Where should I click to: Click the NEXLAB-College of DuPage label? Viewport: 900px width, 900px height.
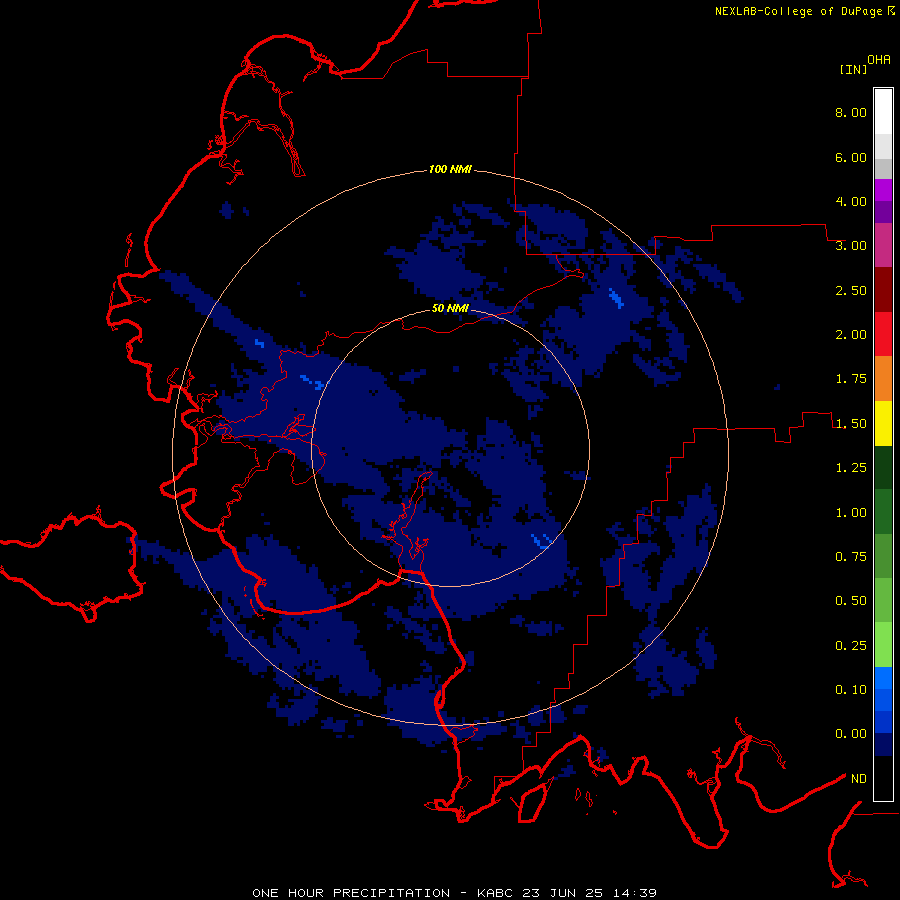798,11
